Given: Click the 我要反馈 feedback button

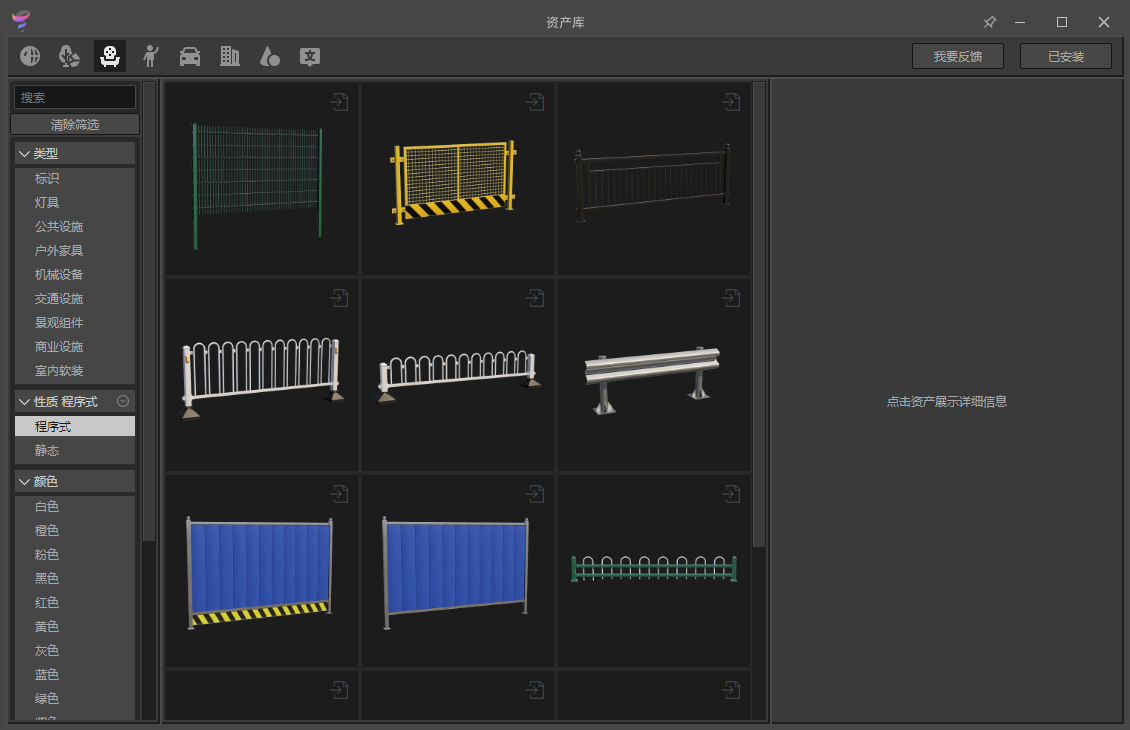Looking at the screenshot, I should pyautogui.click(x=956, y=56).
